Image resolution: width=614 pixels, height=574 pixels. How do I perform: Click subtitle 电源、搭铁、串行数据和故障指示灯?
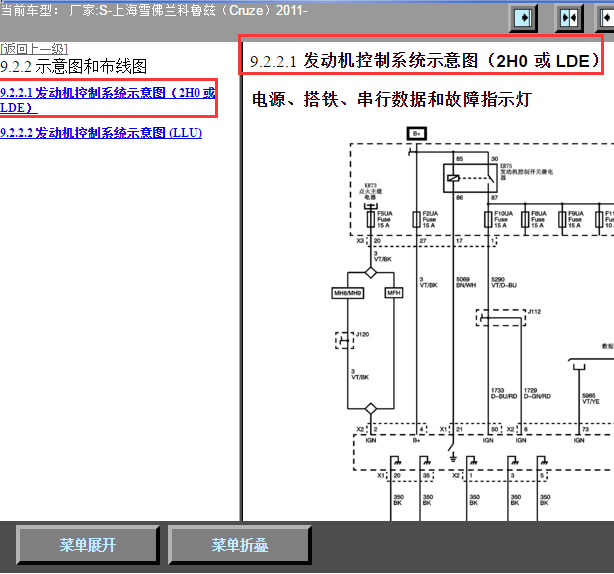(392, 99)
